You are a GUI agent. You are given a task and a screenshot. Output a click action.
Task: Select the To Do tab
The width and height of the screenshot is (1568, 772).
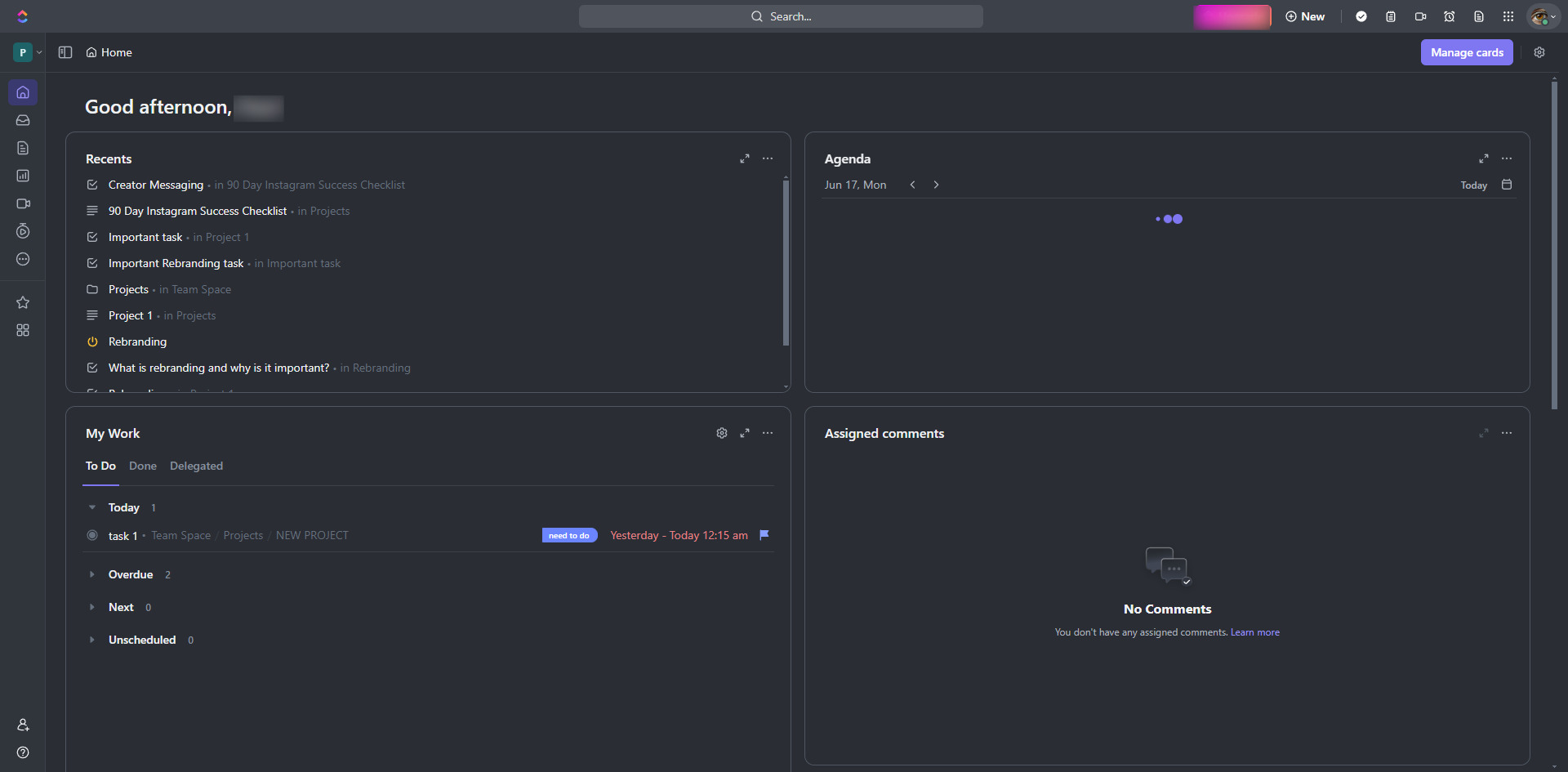[x=100, y=466]
